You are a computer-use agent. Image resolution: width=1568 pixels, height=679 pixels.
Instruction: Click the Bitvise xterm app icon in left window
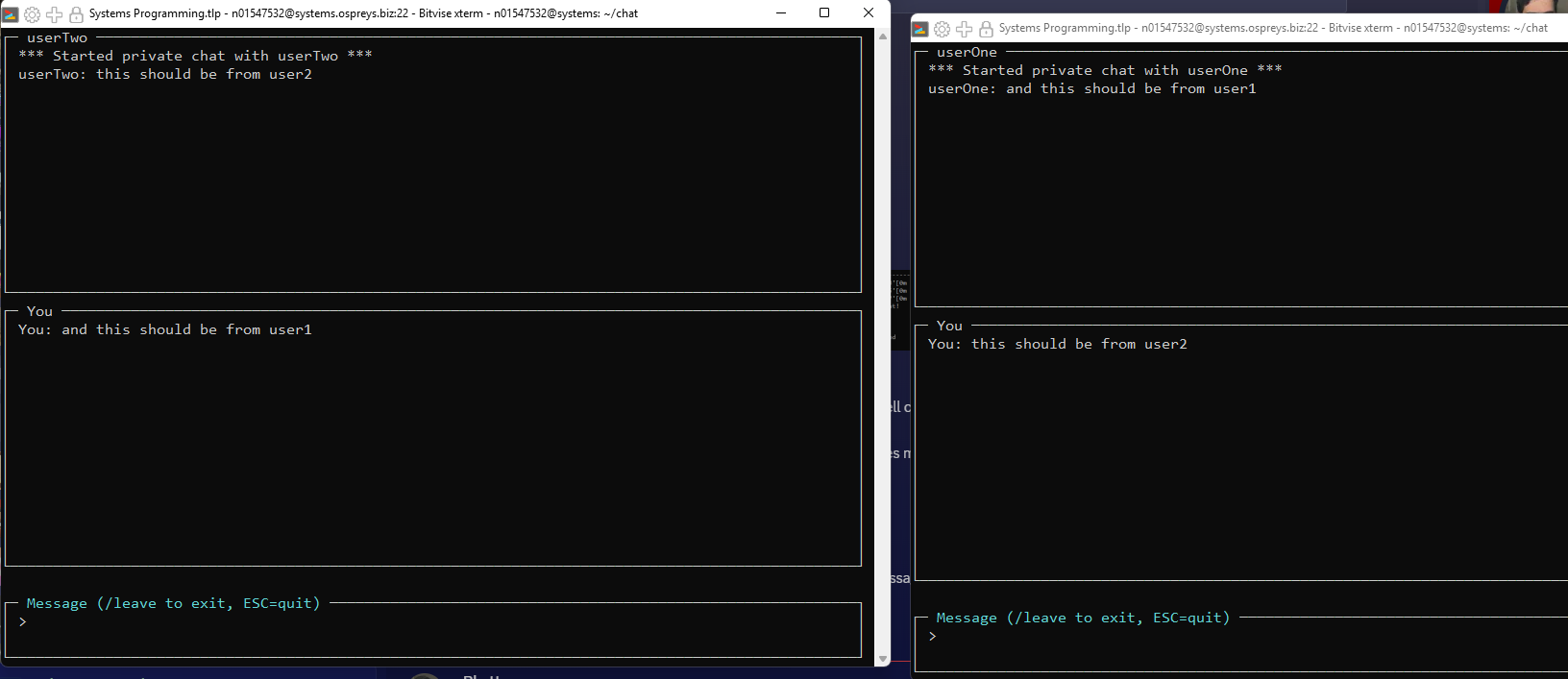coord(11,13)
